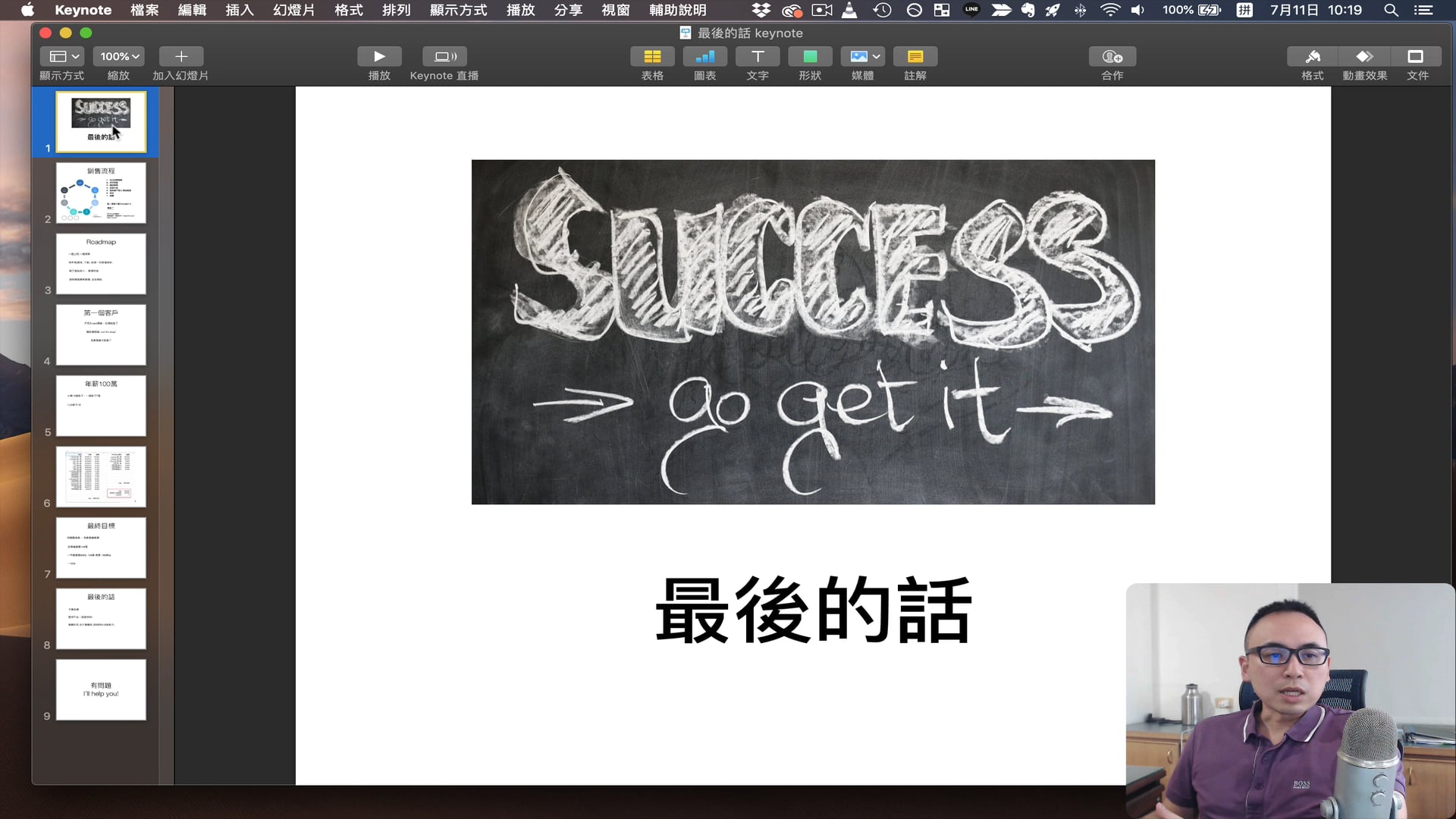Image resolution: width=1456 pixels, height=819 pixels.
Task: Insert a table using the toolbar
Action: 652,57
